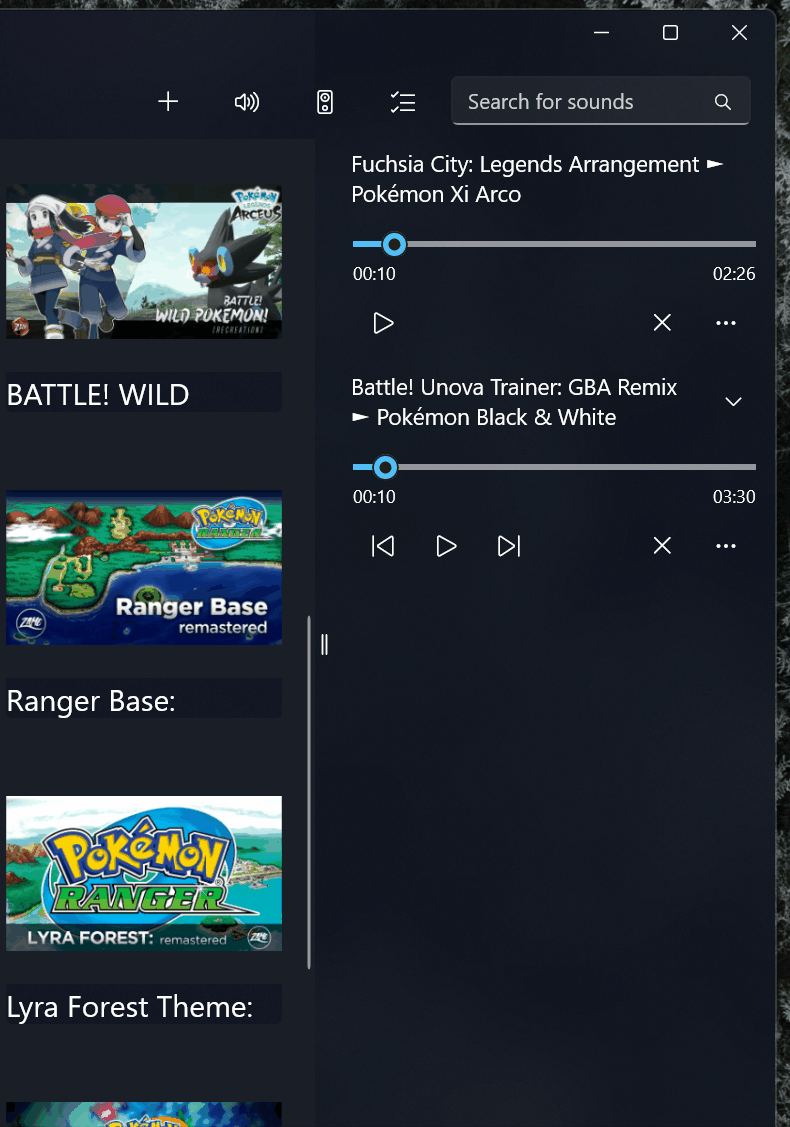Remove Battle! Unova Trainer player with X

point(662,546)
